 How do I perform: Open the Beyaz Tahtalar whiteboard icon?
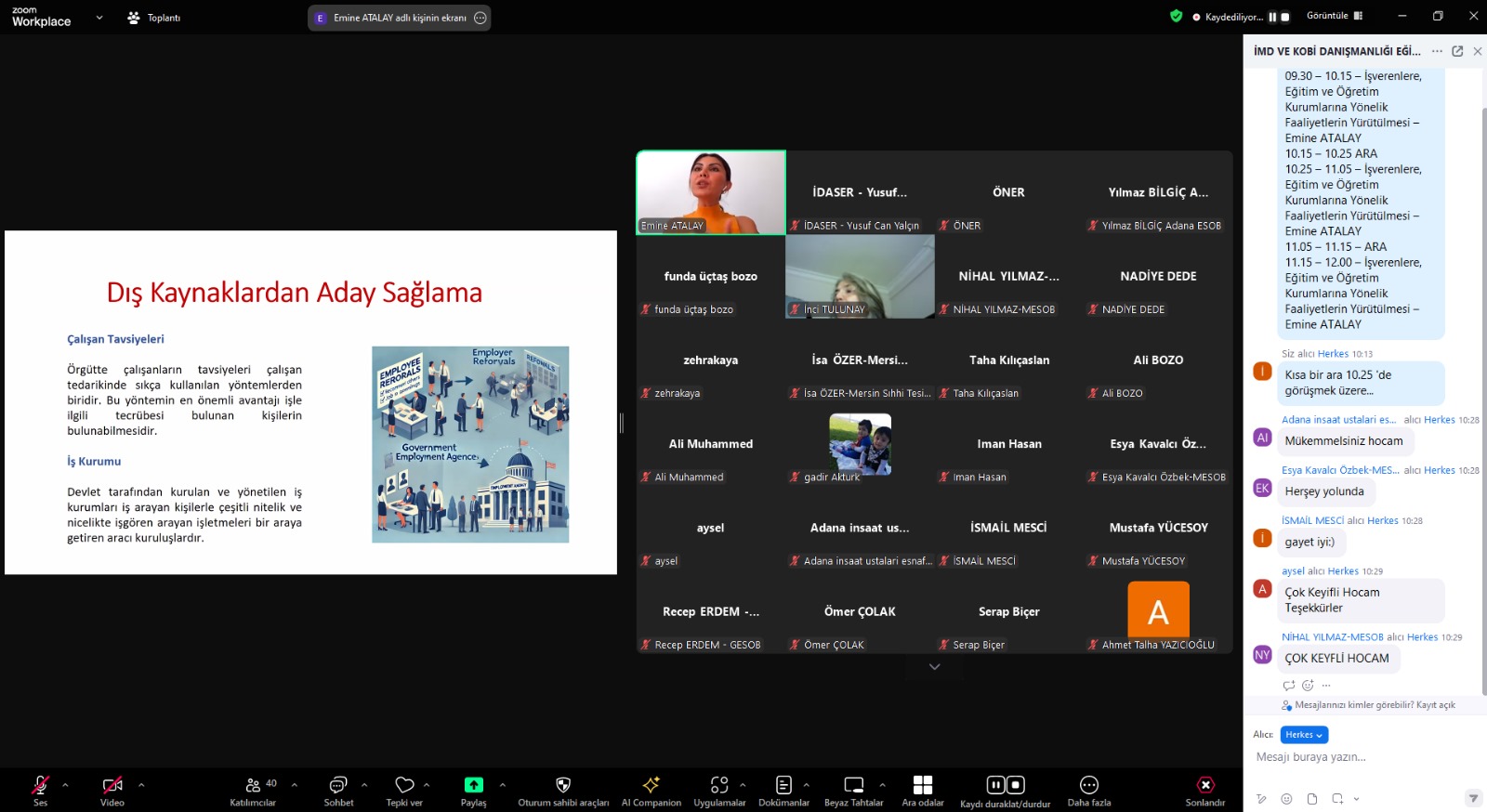pyautogui.click(x=853, y=787)
